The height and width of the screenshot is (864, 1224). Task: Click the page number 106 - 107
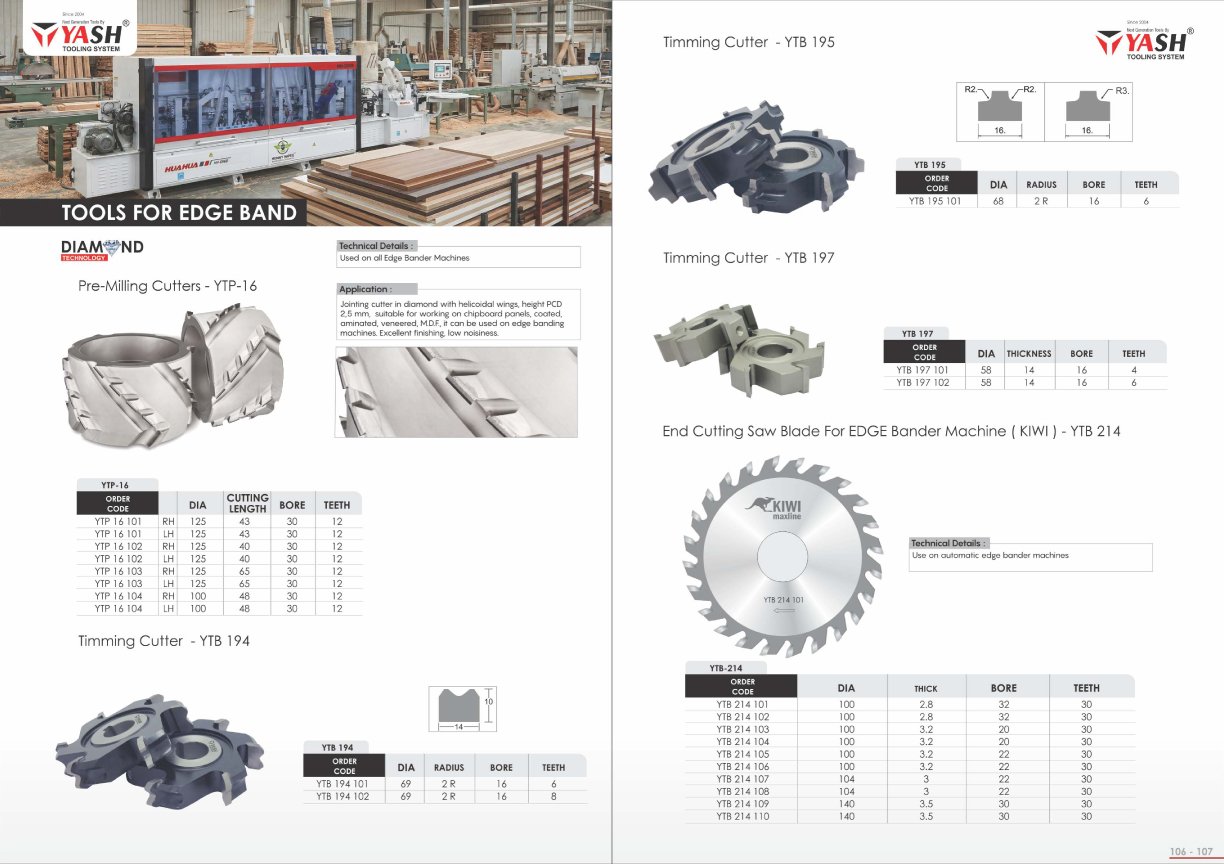1191,852
